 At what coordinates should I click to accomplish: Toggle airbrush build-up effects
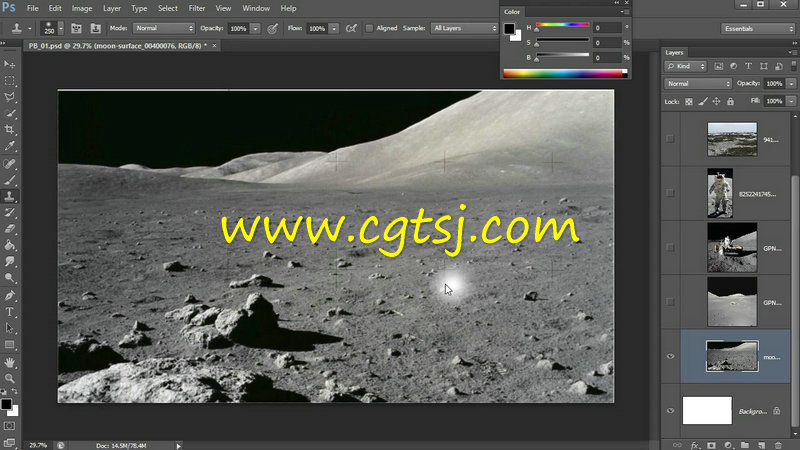(x=351, y=29)
